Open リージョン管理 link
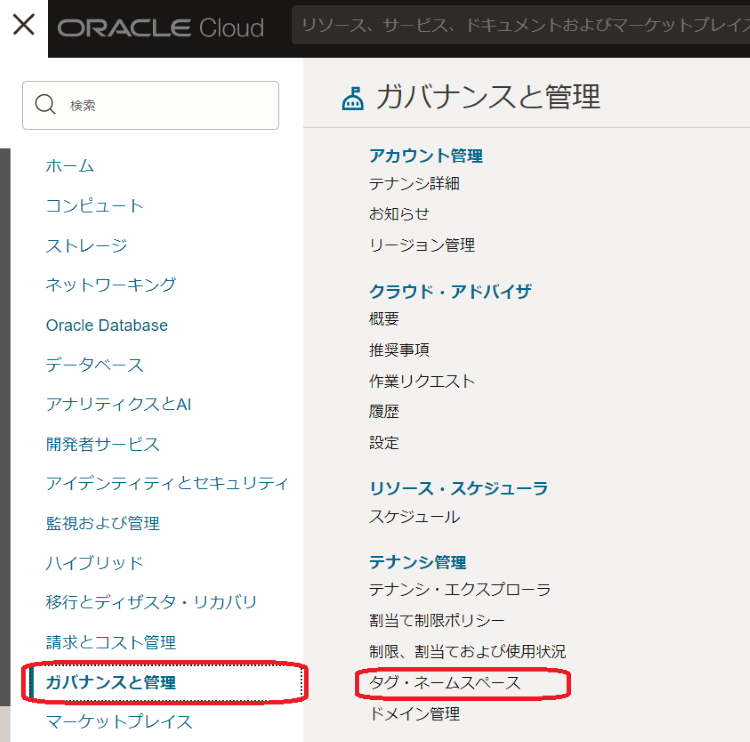Screen dimensions: 750x742 click(x=422, y=245)
